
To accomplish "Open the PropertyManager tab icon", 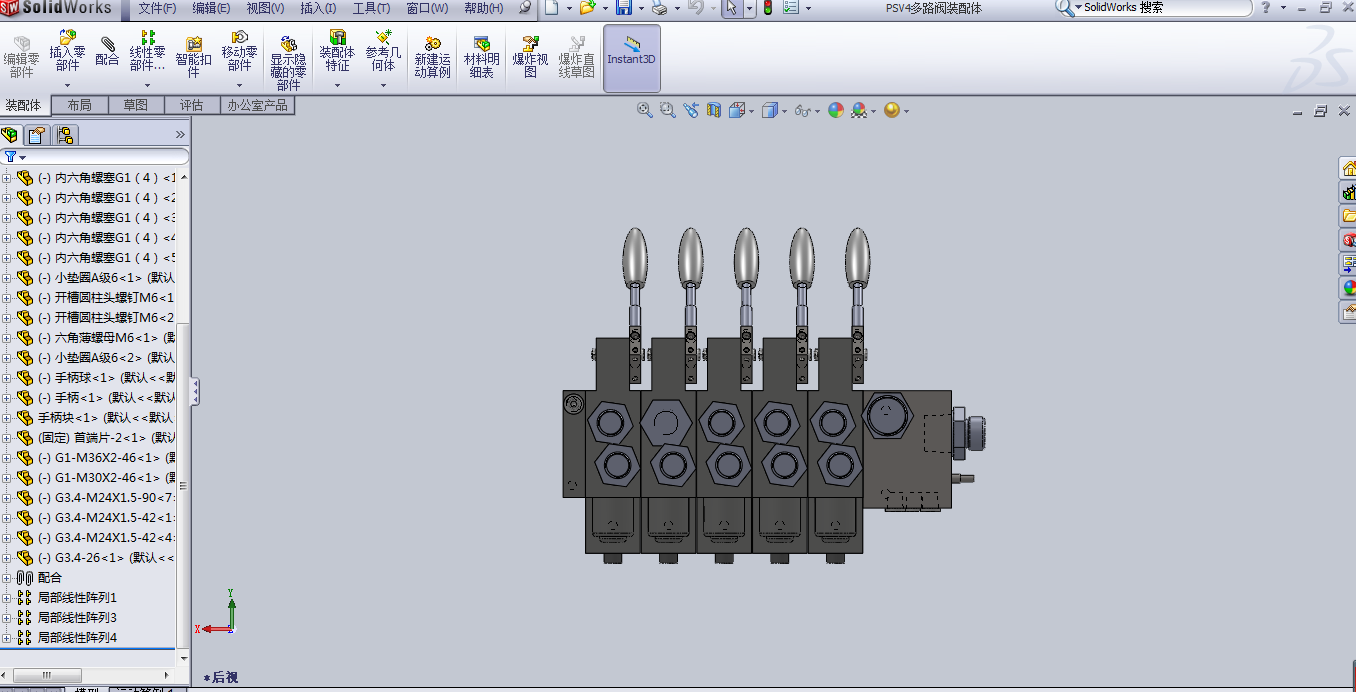I will click(x=37, y=135).
